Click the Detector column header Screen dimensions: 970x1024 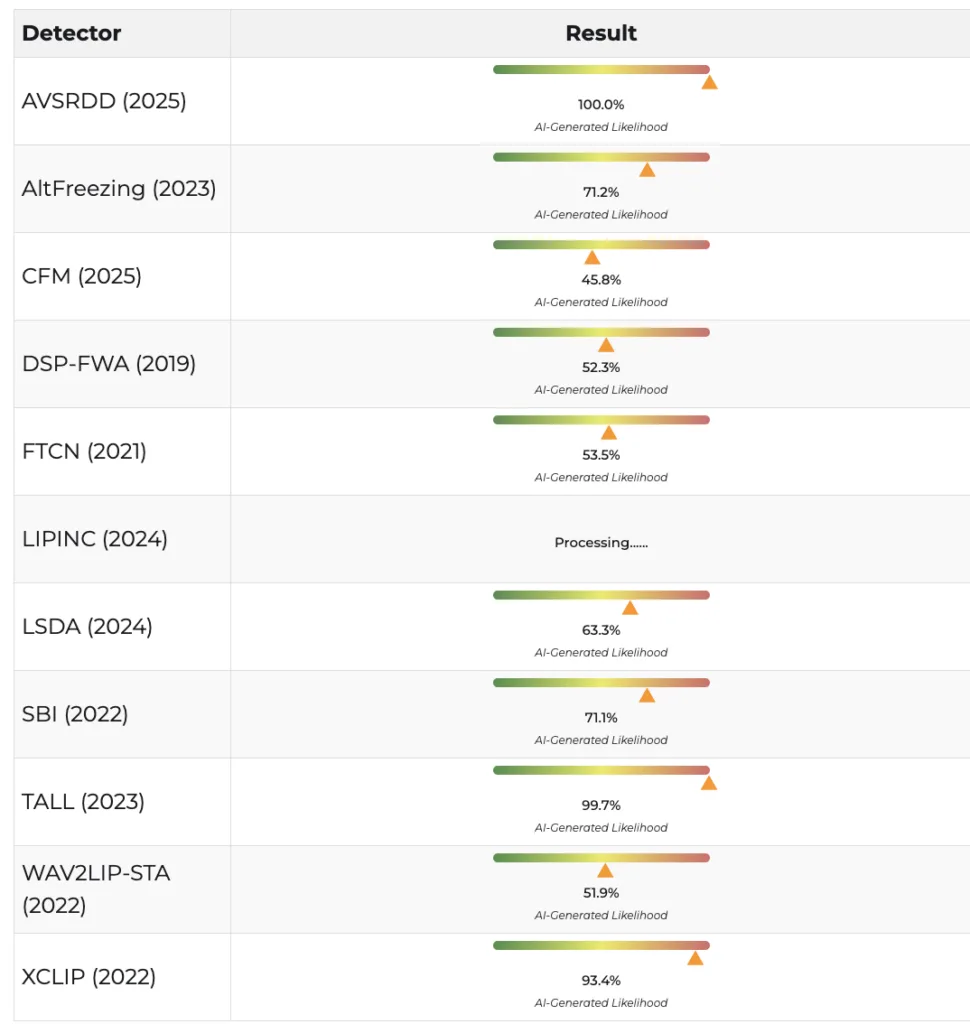[71, 33]
